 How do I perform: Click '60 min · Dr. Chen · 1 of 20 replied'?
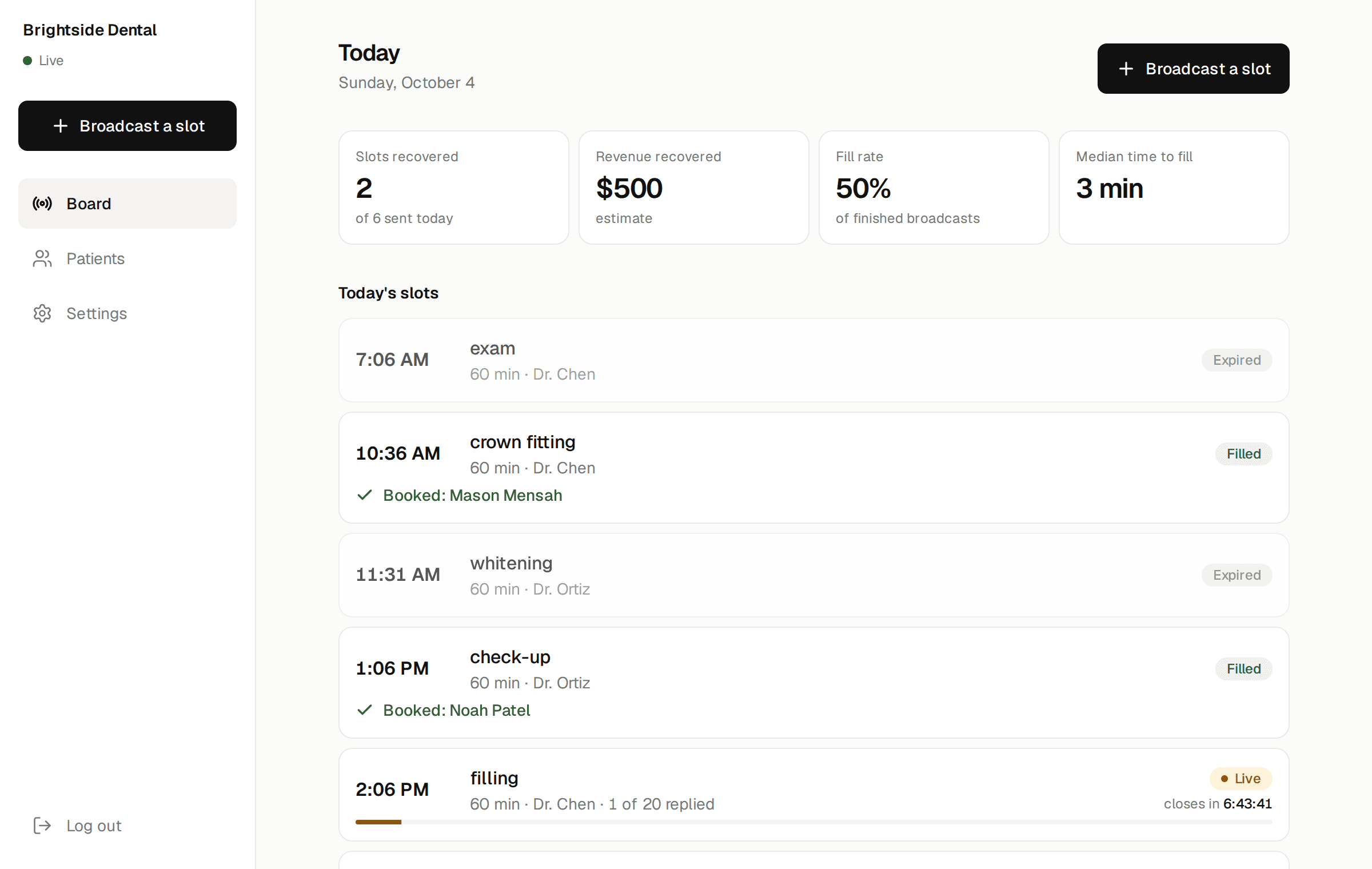coord(592,804)
